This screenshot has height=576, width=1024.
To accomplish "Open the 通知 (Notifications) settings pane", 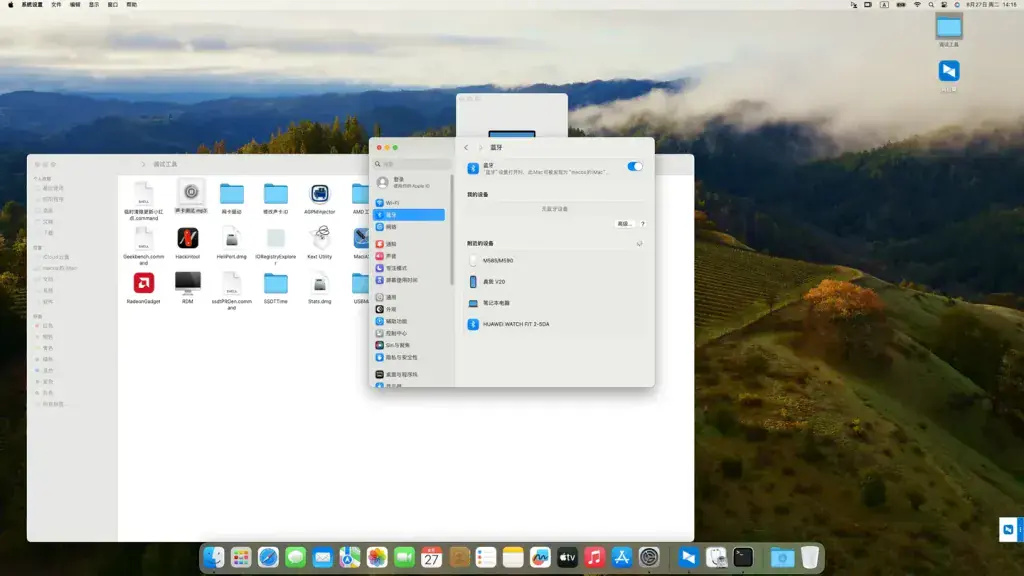I will coord(409,244).
